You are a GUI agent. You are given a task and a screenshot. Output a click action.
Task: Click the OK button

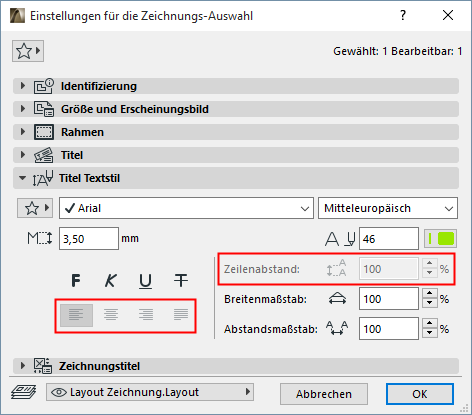(420, 394)
